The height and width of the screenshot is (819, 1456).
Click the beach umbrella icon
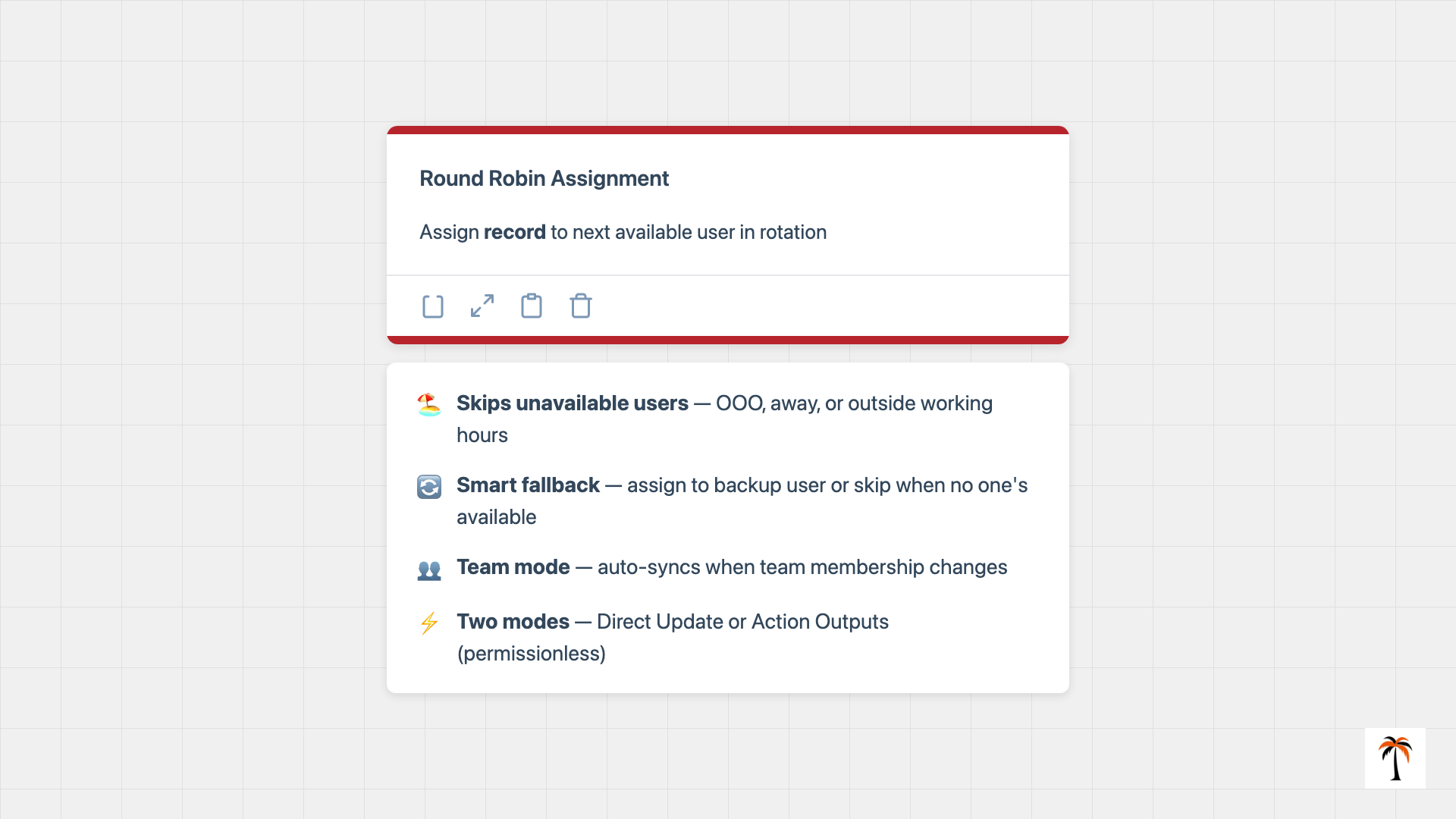429,404
